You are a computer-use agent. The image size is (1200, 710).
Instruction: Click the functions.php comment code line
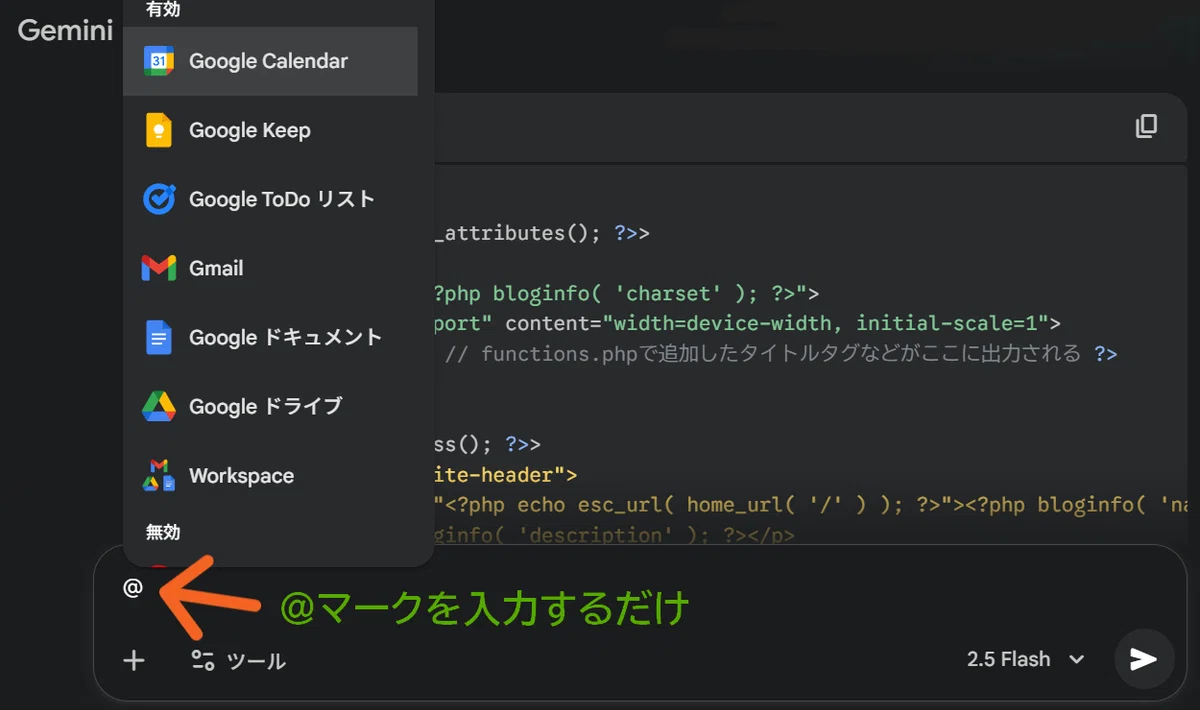point(781,353)
